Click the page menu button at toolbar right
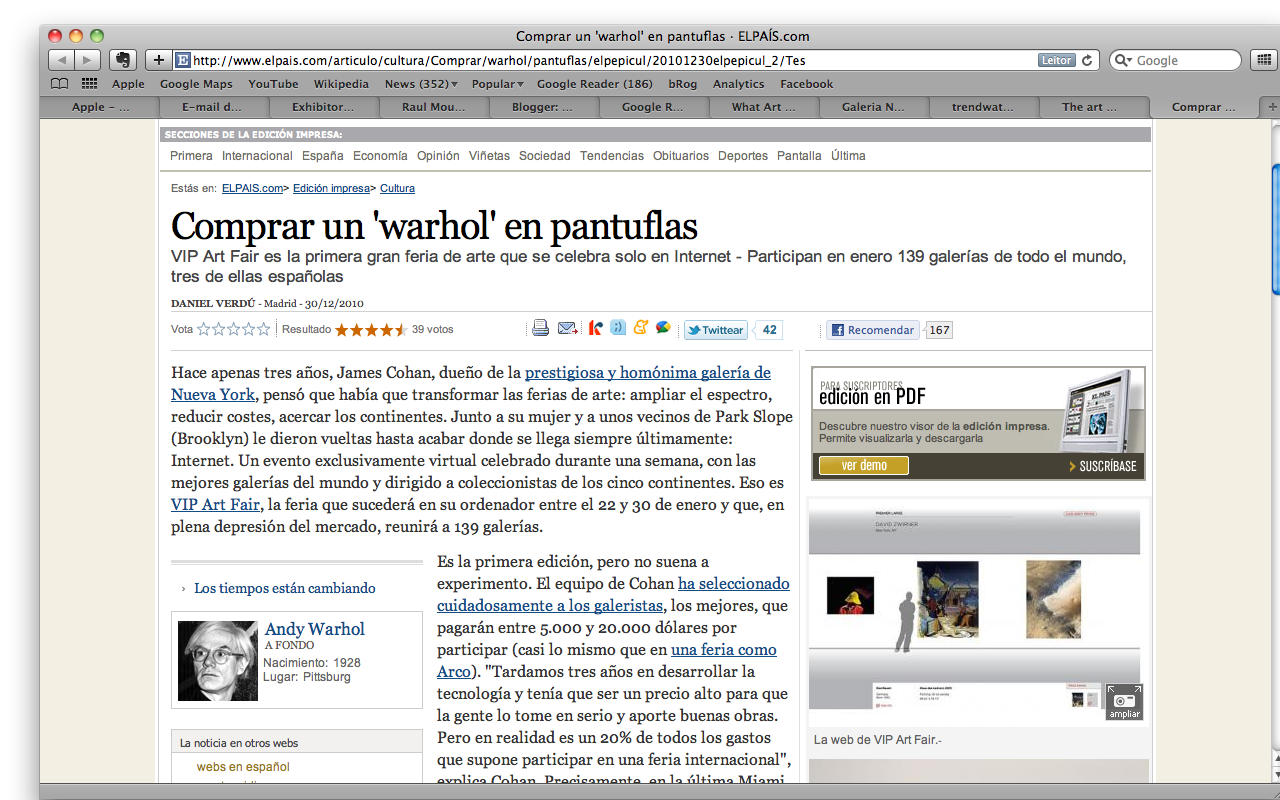 coord(1262,60)
